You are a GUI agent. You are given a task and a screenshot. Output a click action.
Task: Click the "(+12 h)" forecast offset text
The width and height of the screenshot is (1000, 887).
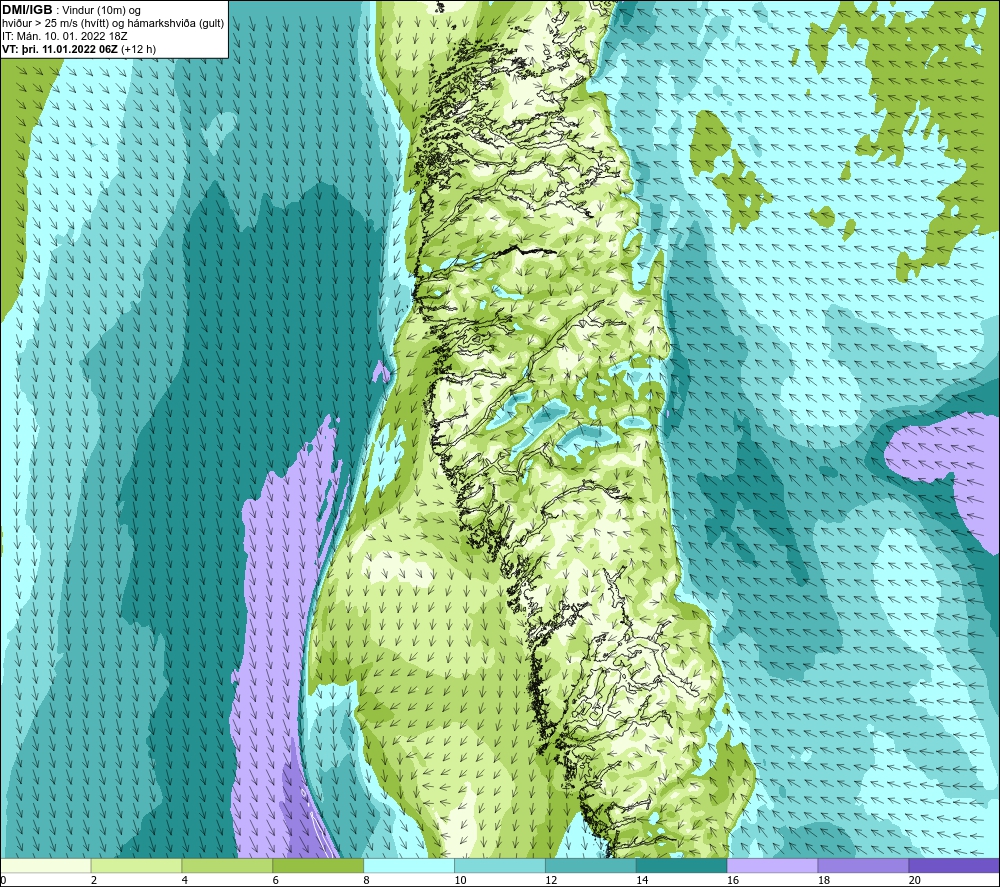[x=138, y=49]
